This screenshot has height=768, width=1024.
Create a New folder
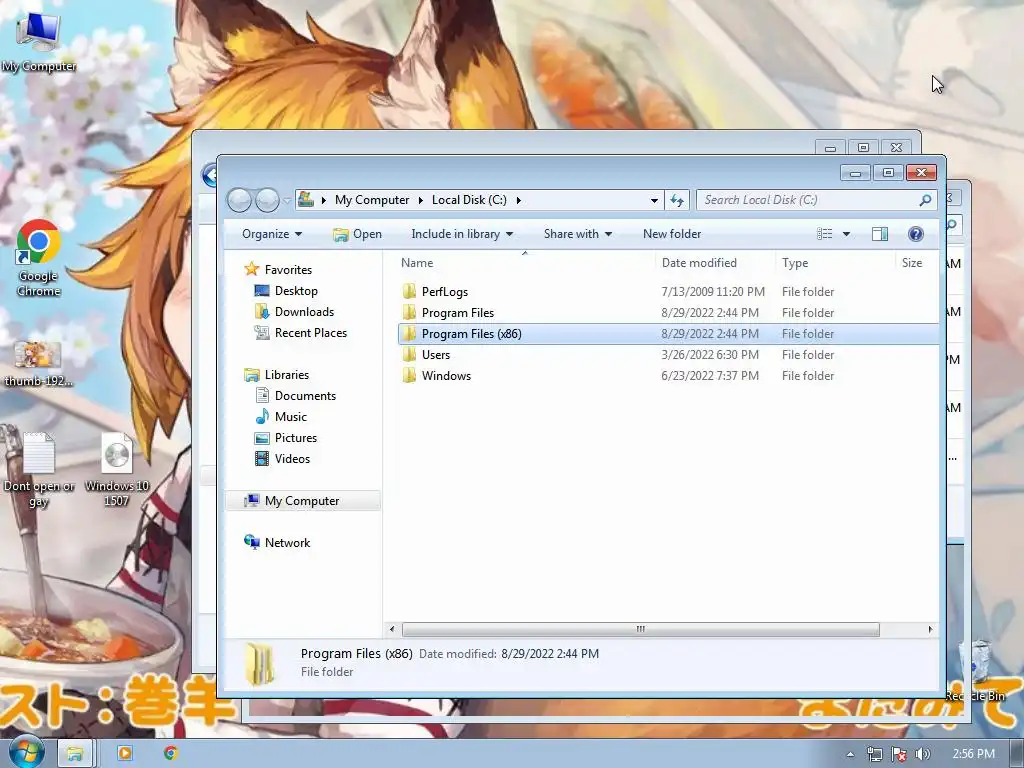[x=672, y=234]
